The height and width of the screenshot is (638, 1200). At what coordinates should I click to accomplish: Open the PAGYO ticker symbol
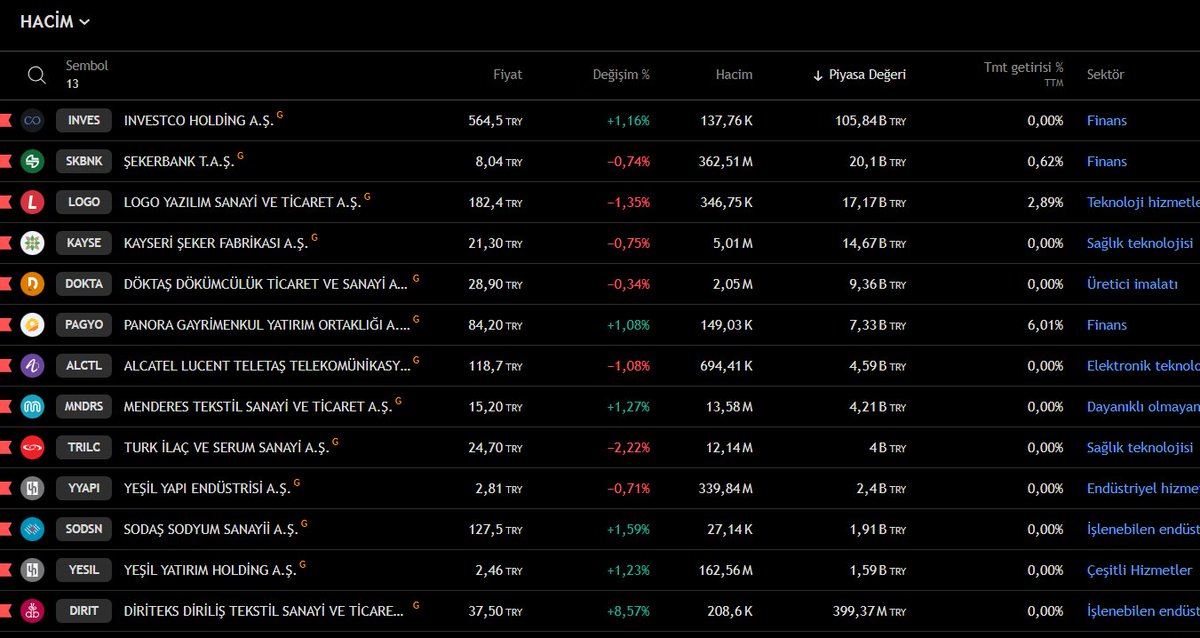click(84, 325)
